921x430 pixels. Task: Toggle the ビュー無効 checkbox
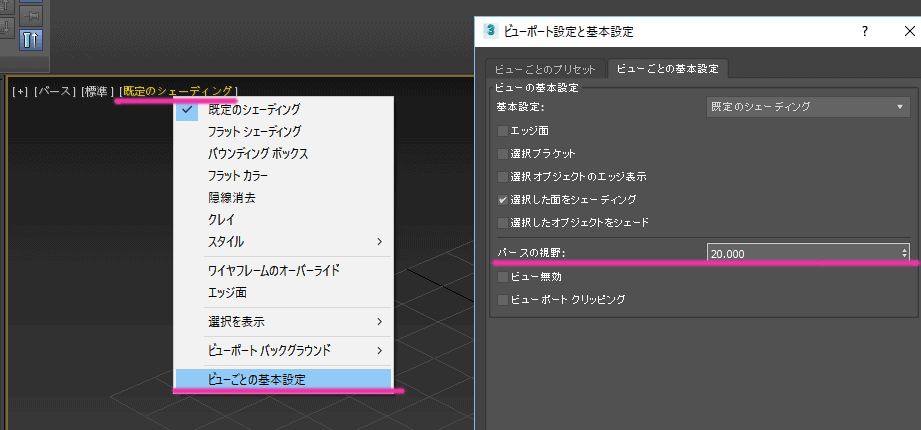[502, 276]
